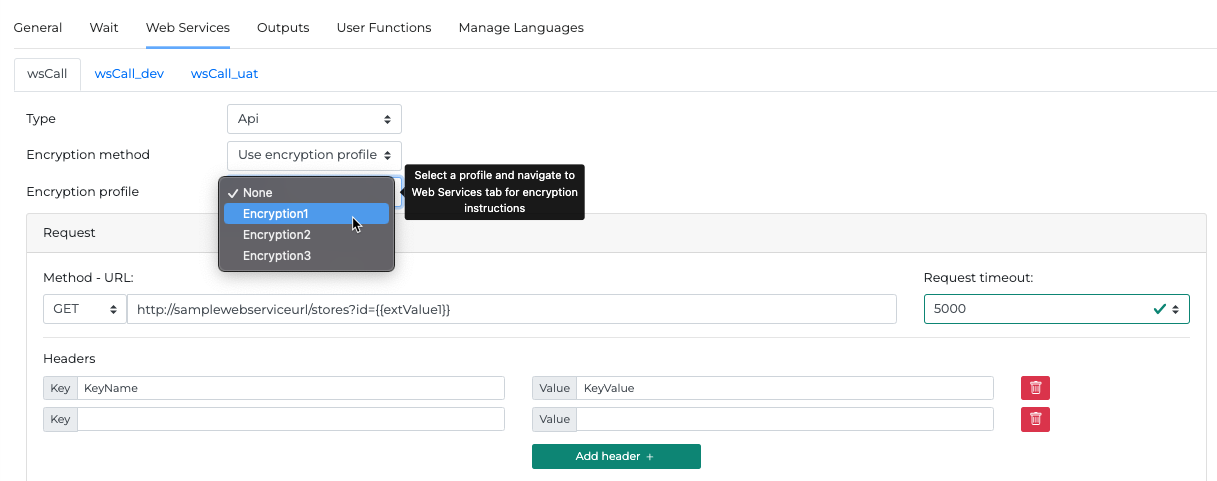Click the KeyValue header value field
Viewport: 1217px width, 481px height.
click(x=783, y=388)
